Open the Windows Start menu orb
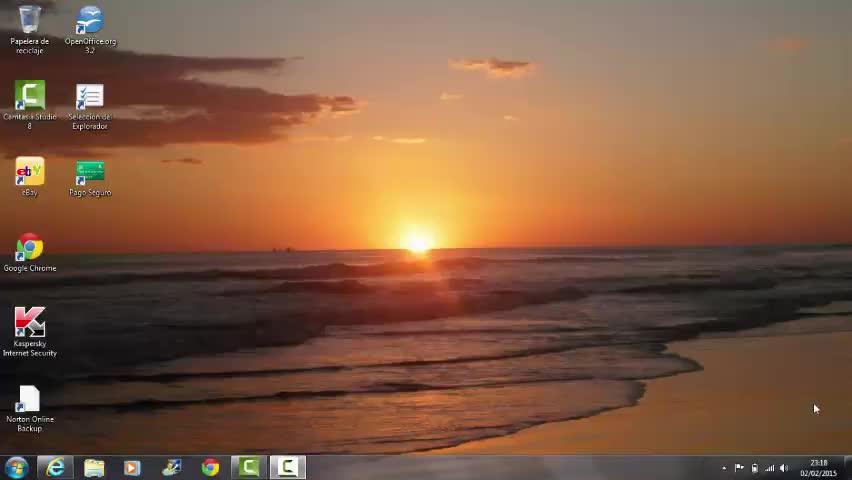The image size is (852, 480). (16, 468)
